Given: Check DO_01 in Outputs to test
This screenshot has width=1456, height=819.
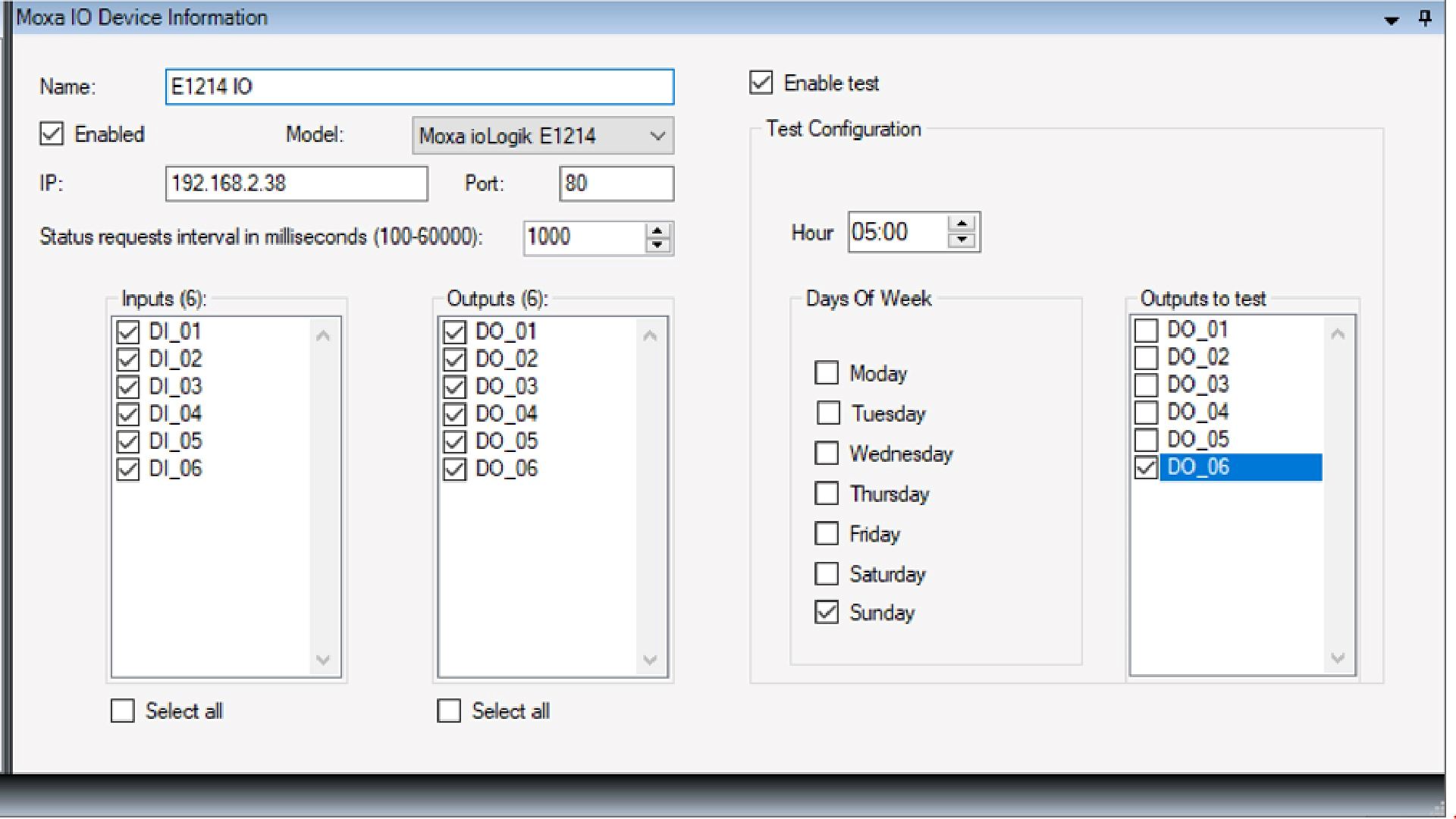Looking at the screenshot, I should [x=1146, y=330].
